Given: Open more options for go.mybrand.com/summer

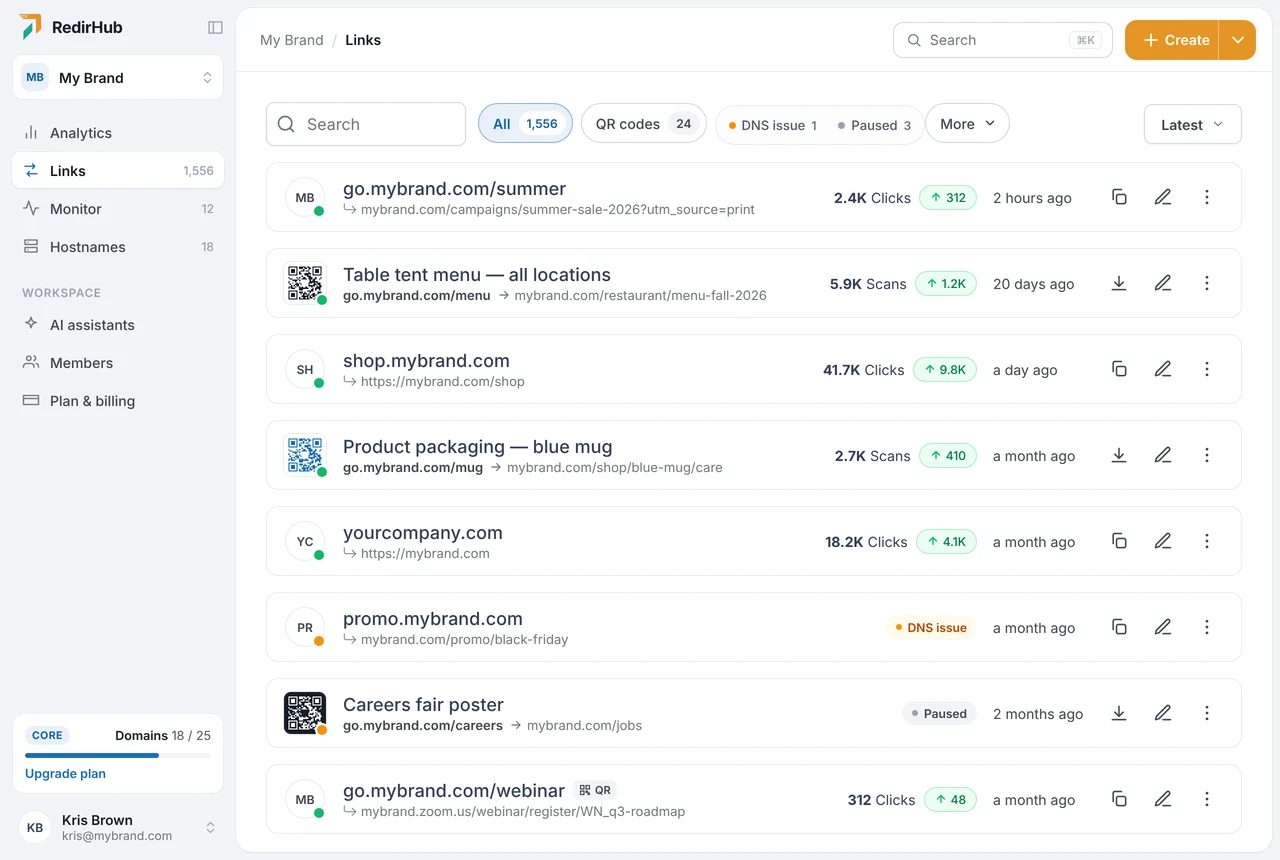Looking at the screenshot, I should 1207,197.
